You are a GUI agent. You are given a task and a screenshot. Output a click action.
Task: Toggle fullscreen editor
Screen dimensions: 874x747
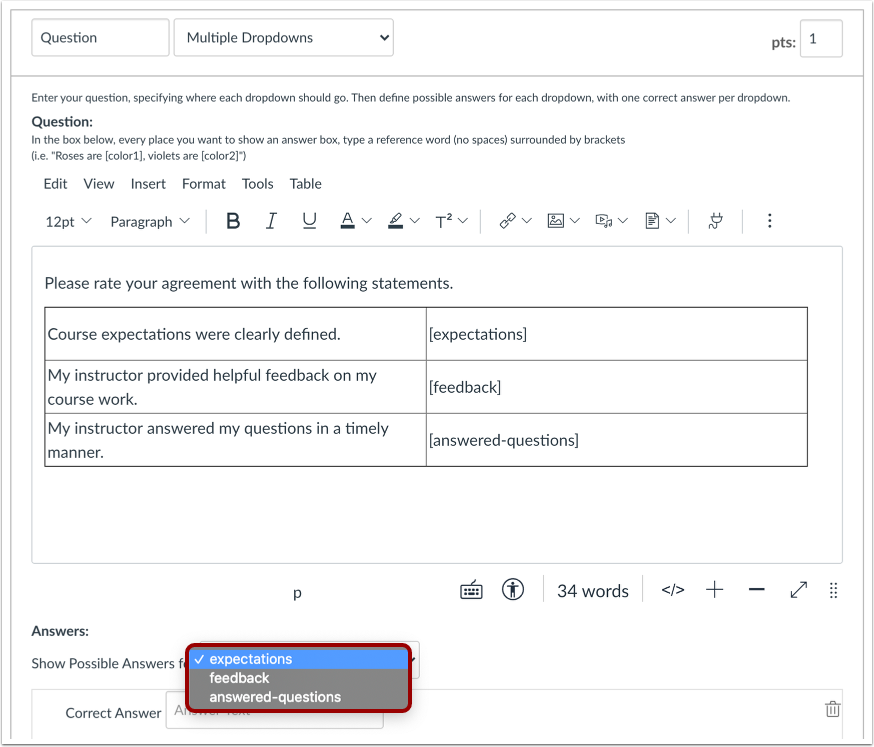coord(799,590)
